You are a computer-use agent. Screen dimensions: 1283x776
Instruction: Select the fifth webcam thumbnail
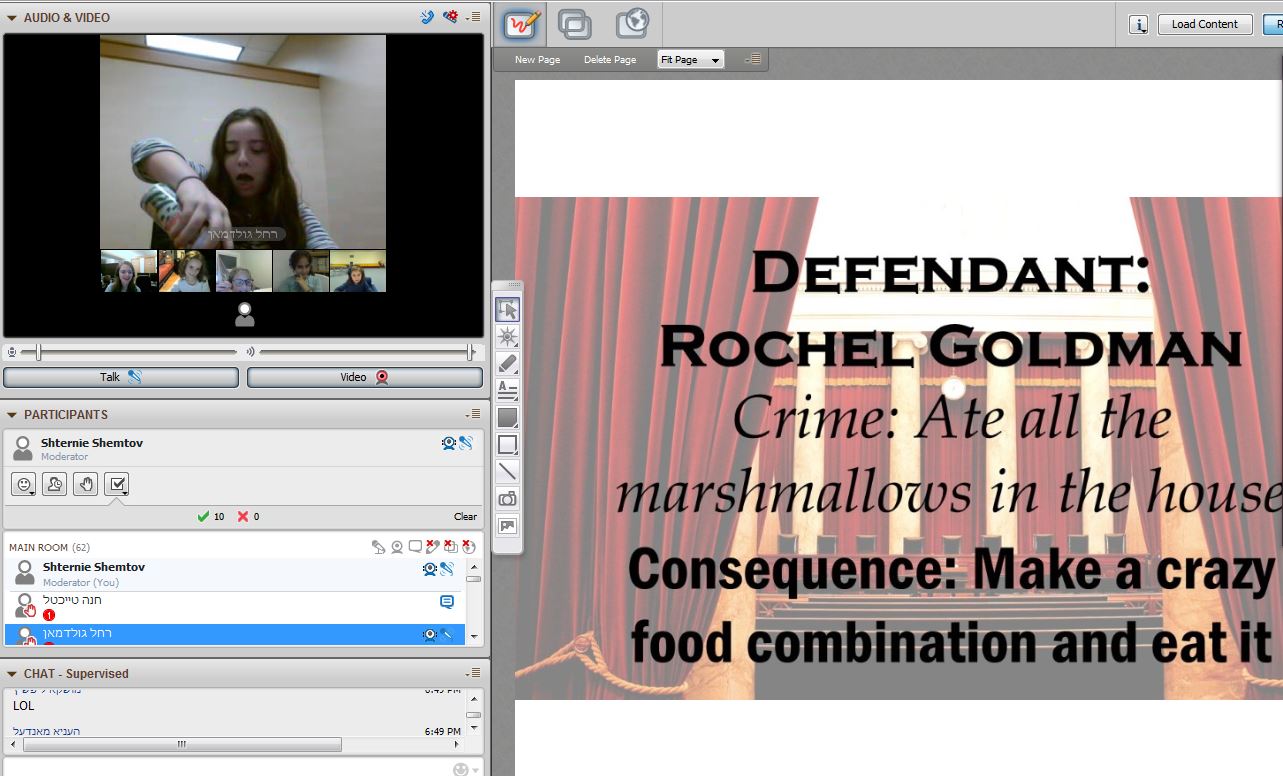tap(357, 271)
